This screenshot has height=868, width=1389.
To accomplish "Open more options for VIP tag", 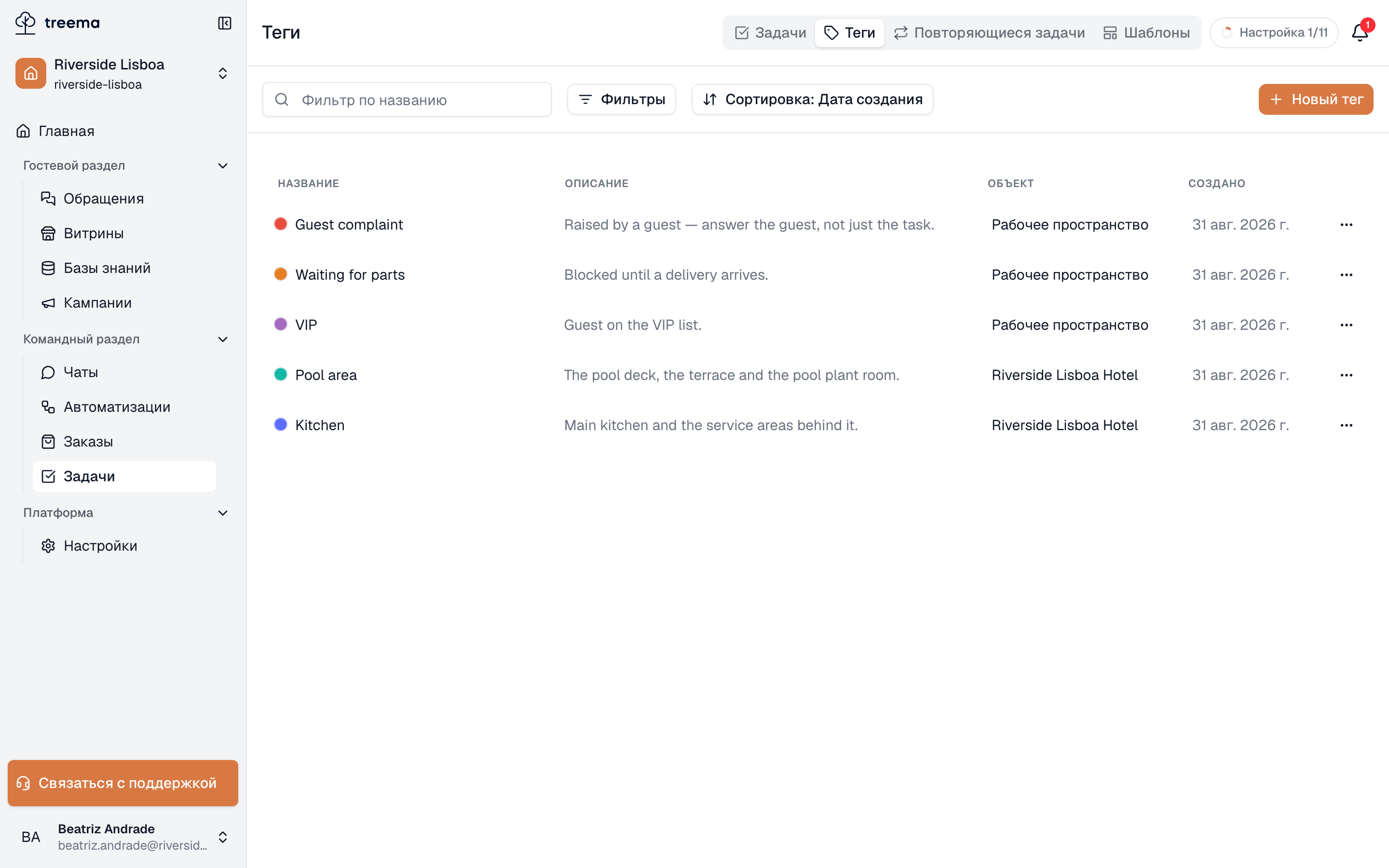I will point(1347,325).
